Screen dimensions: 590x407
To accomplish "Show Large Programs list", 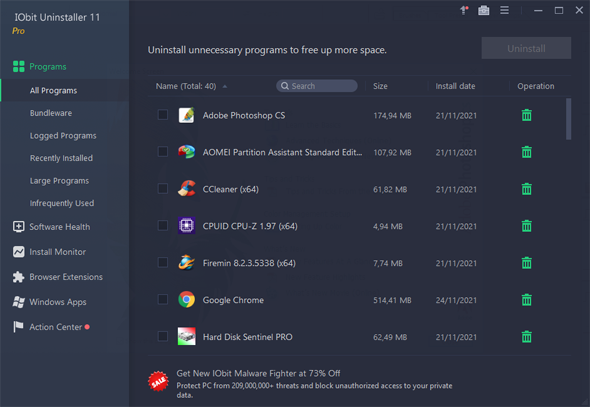I will point(59,181).
